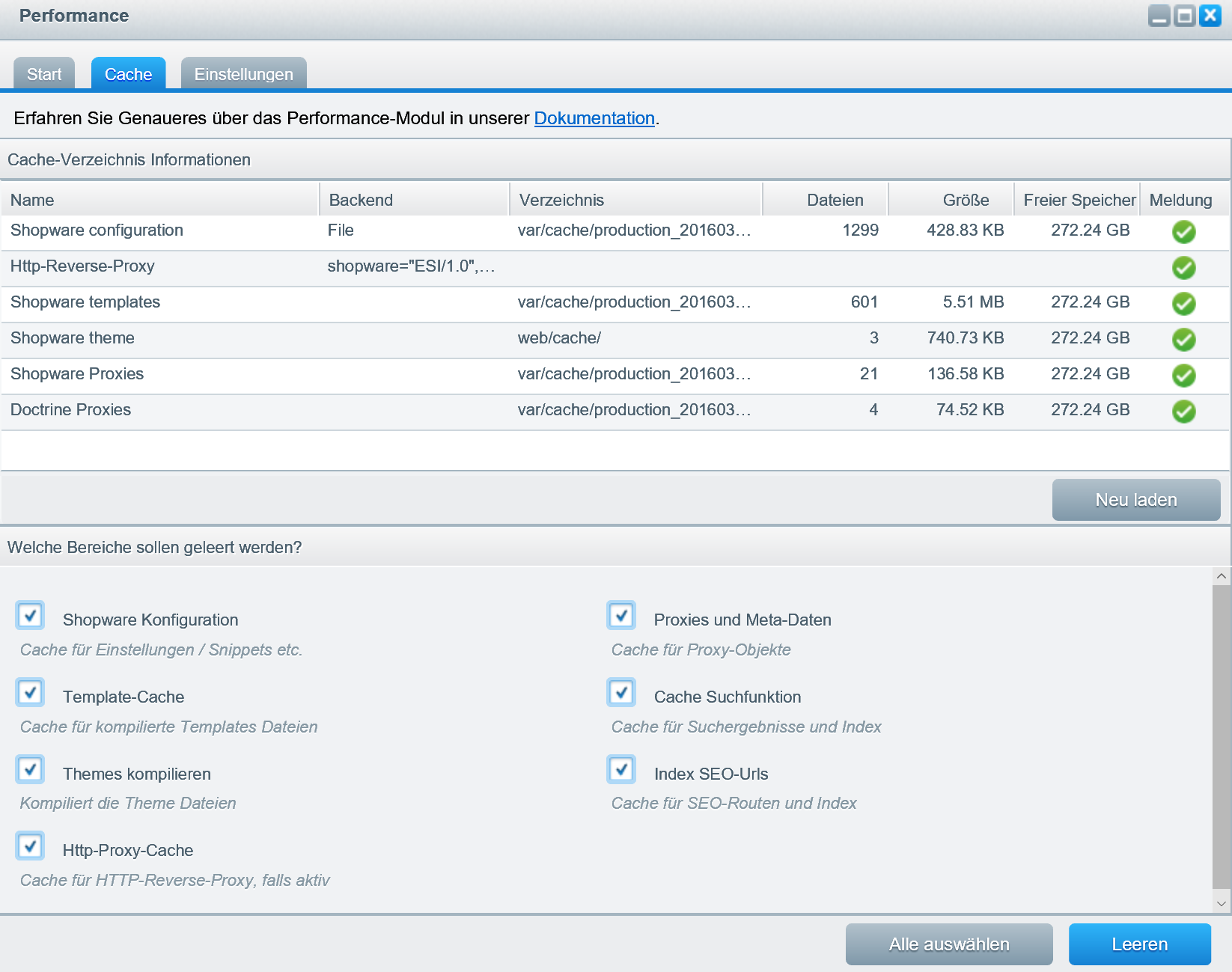Click the scrollbar up arrow in the cache areas panel

coord(1222,576)
